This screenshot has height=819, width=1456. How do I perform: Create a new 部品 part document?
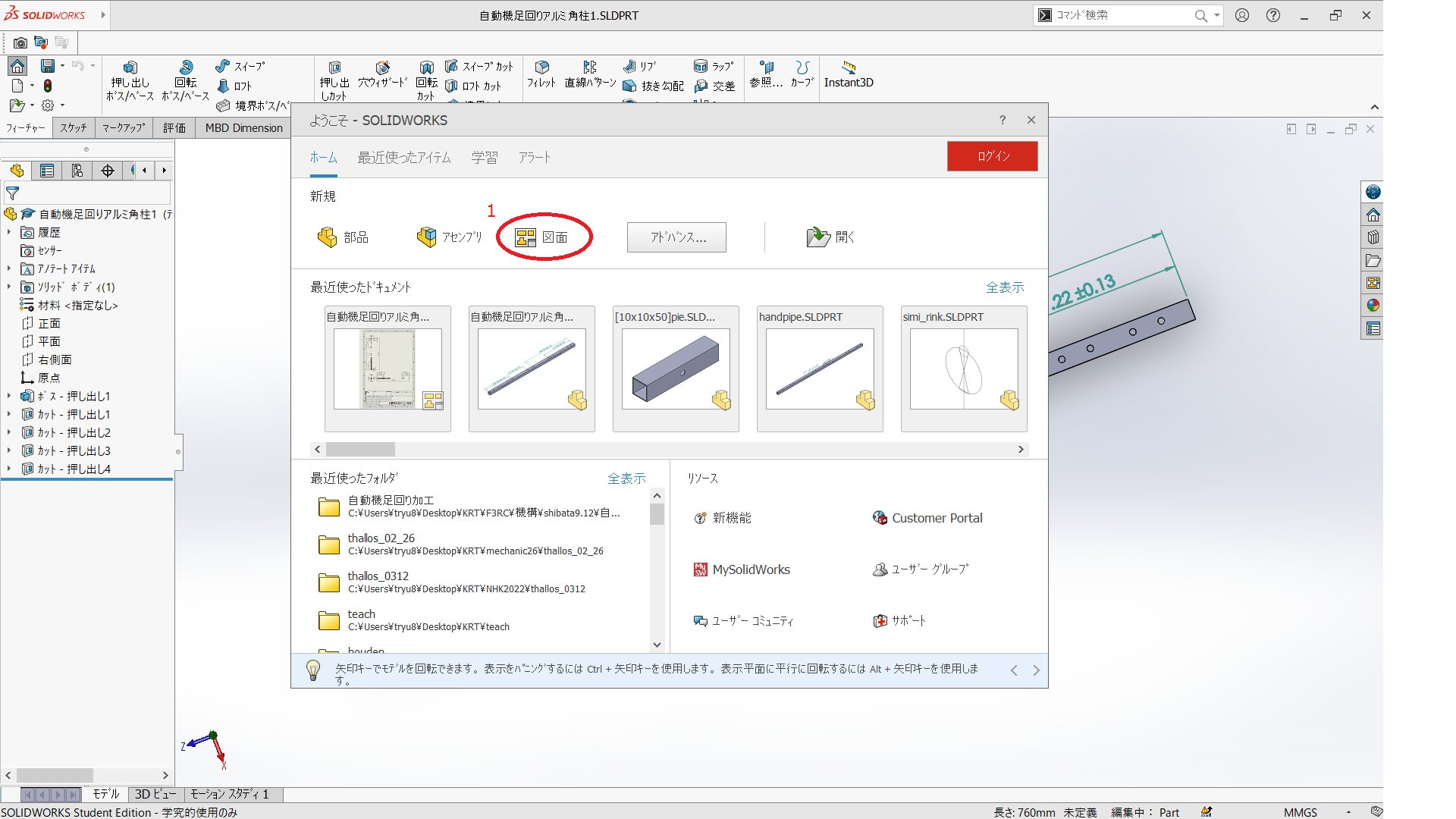343,237
